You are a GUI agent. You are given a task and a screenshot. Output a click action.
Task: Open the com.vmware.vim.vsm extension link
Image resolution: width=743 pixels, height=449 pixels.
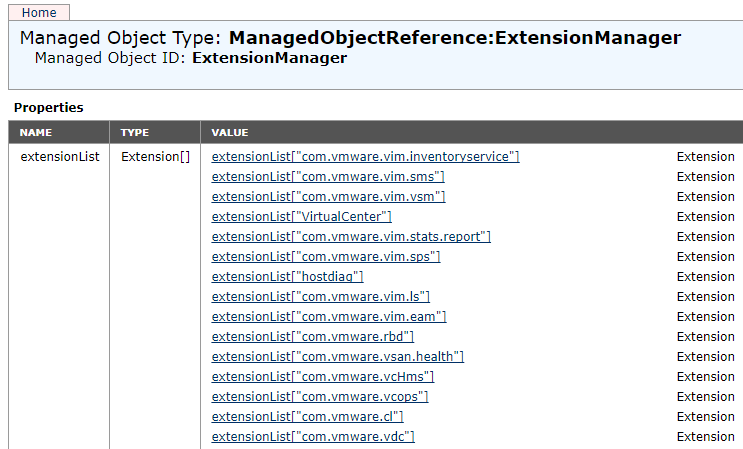point(328,197)
